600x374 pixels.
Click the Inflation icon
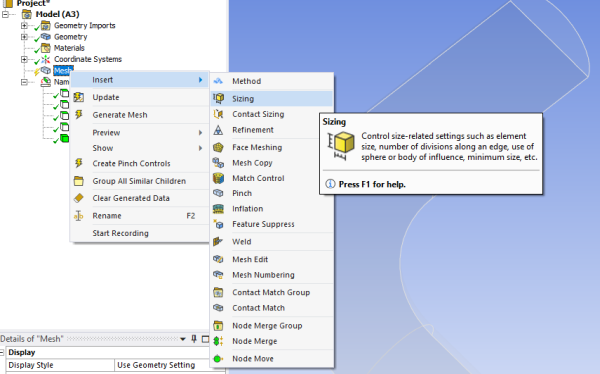(x=218, y=209)
